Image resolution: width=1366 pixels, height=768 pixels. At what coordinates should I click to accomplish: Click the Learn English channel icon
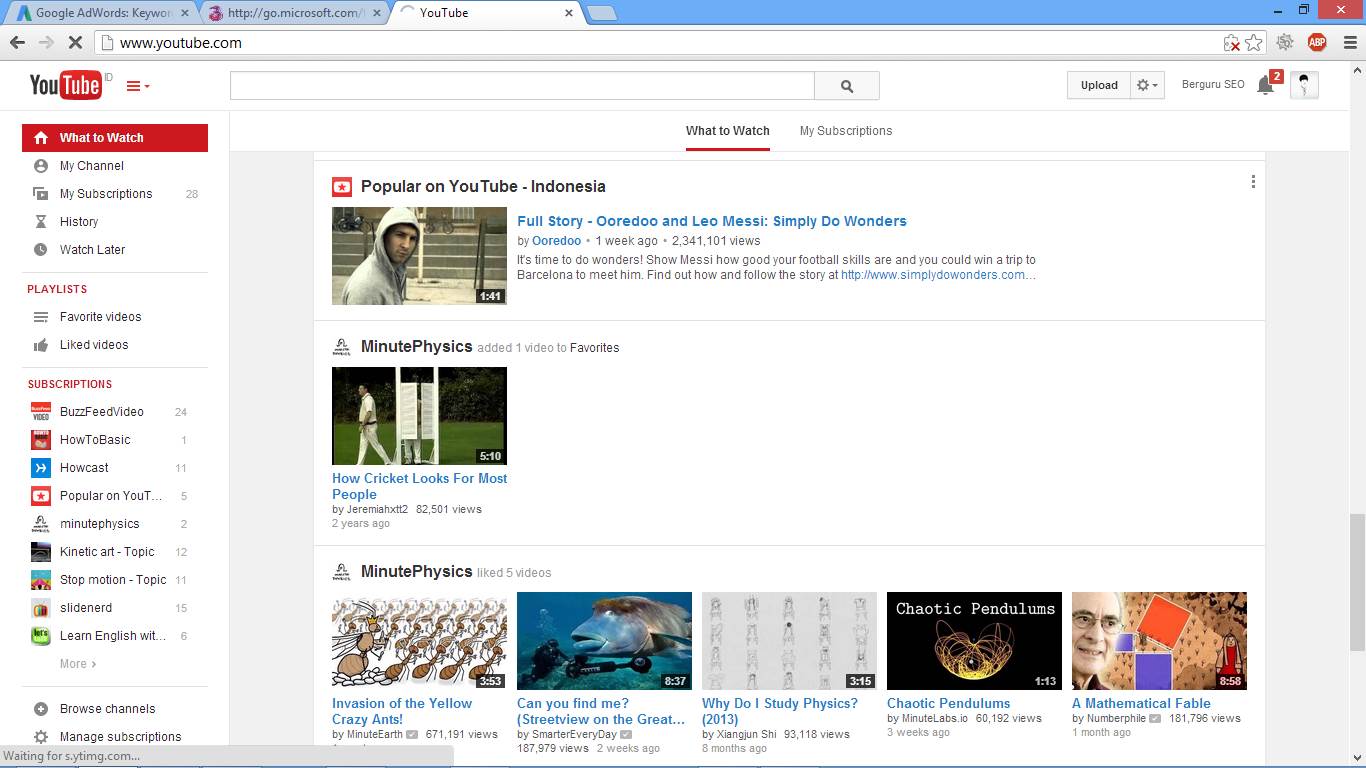click(41, 636)
